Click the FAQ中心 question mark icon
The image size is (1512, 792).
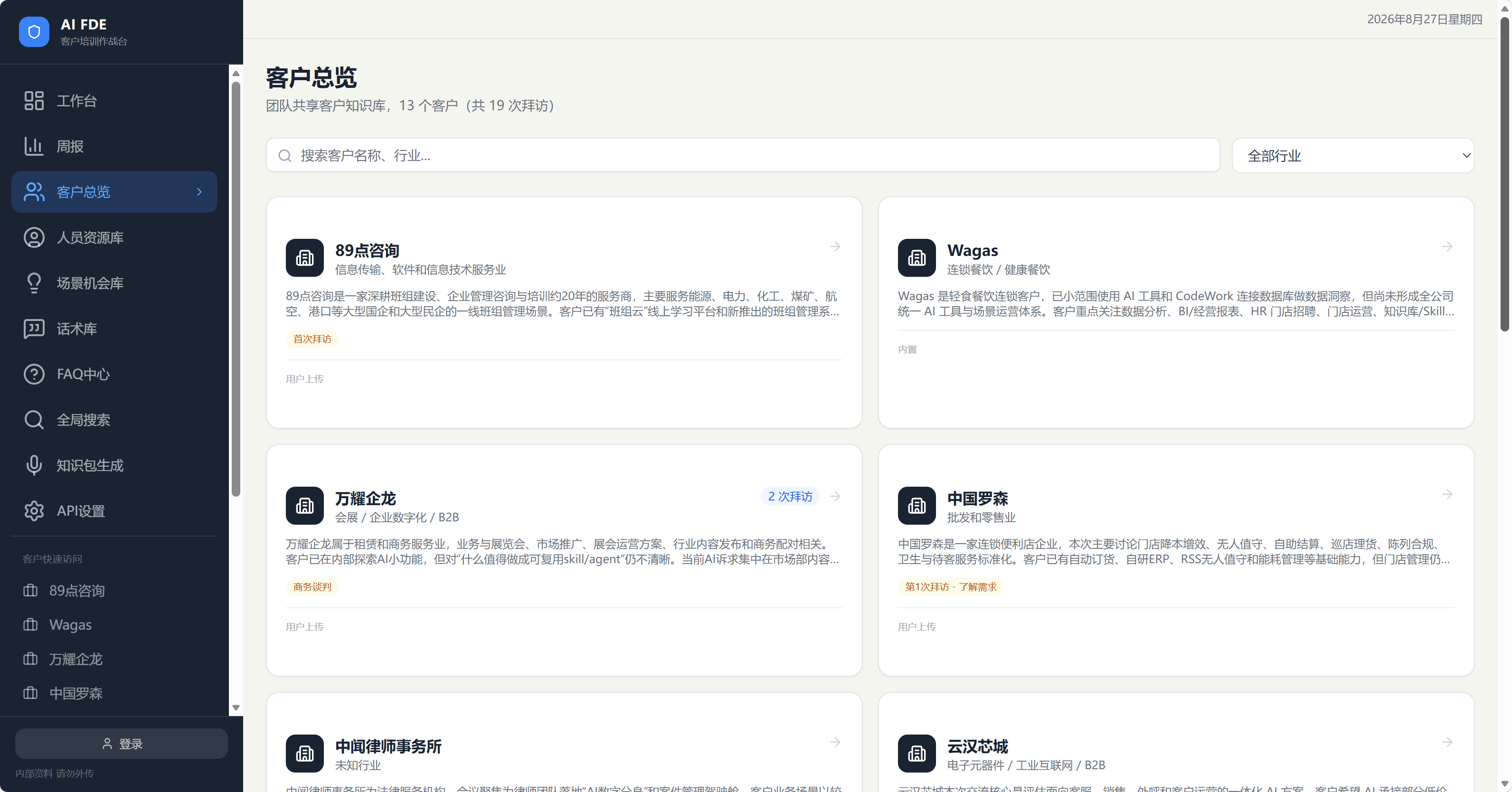tap(34, 374)
